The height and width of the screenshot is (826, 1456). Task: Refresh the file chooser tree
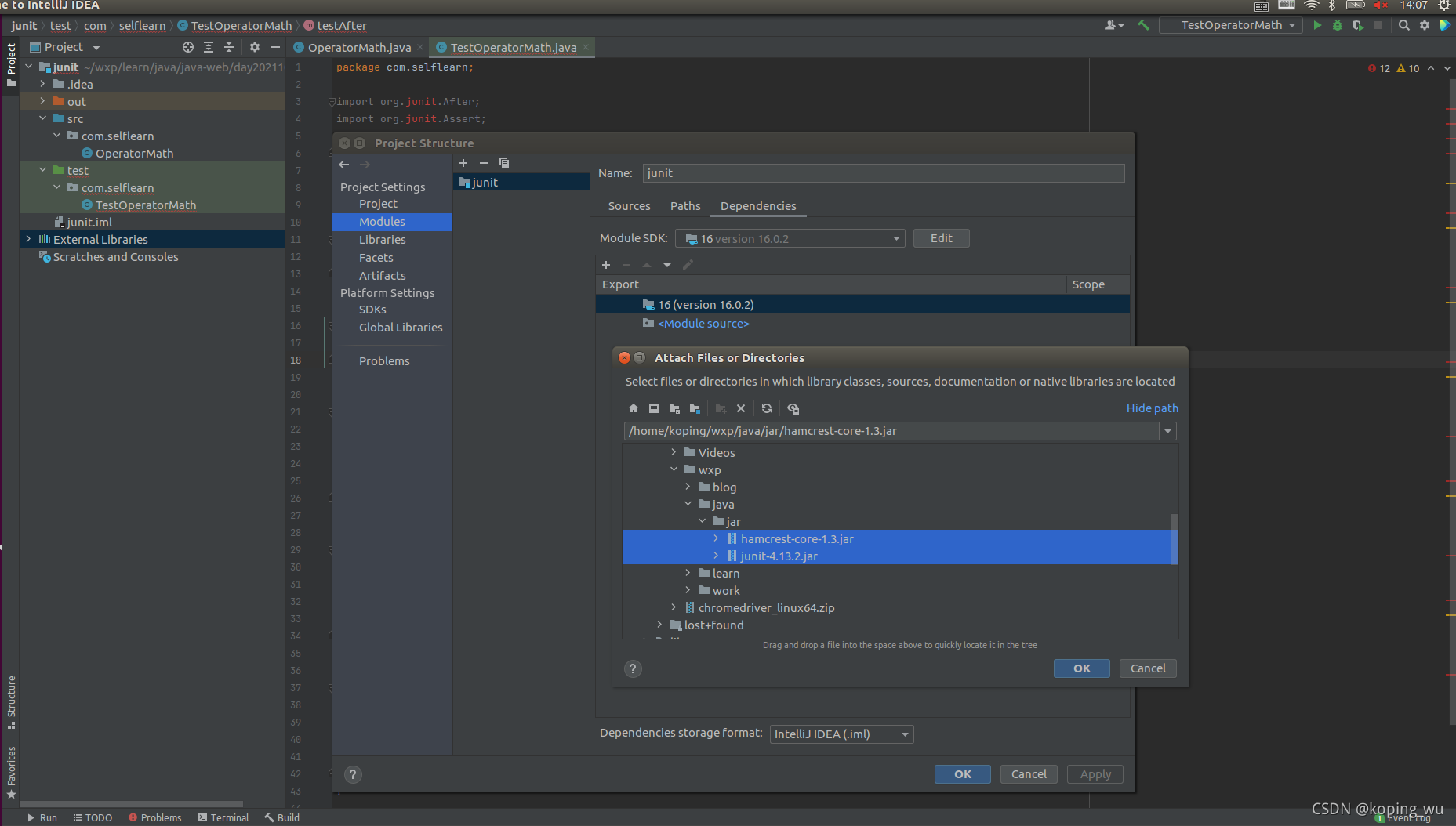pyautogui.click(x=767, y=408)
